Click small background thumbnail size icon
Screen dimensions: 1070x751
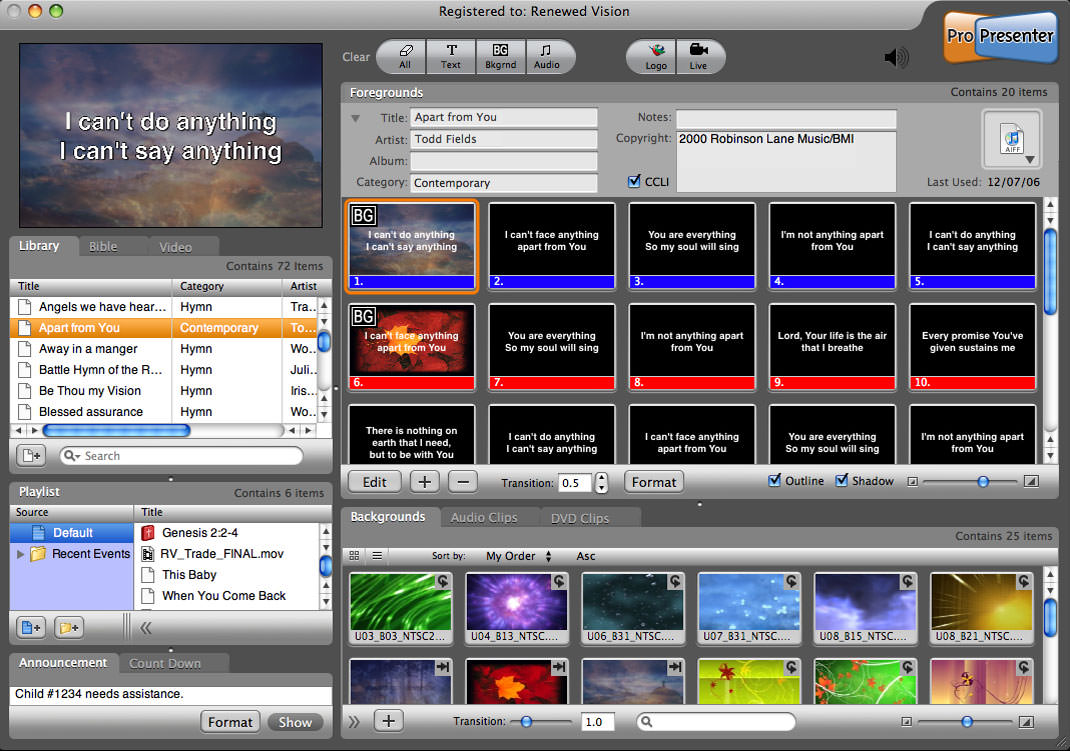[x=906, y=722]
